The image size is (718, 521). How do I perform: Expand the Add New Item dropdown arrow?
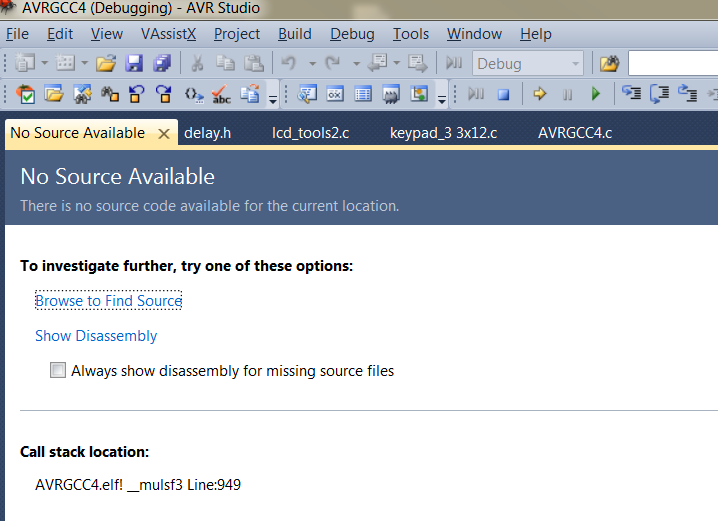point(85,63)
